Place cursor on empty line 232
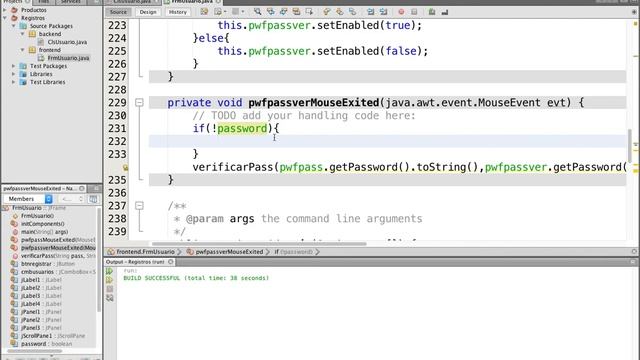Image resolution: width=640 pixels, height=360 pixels. pyautogui.click(x=387, y=141)
